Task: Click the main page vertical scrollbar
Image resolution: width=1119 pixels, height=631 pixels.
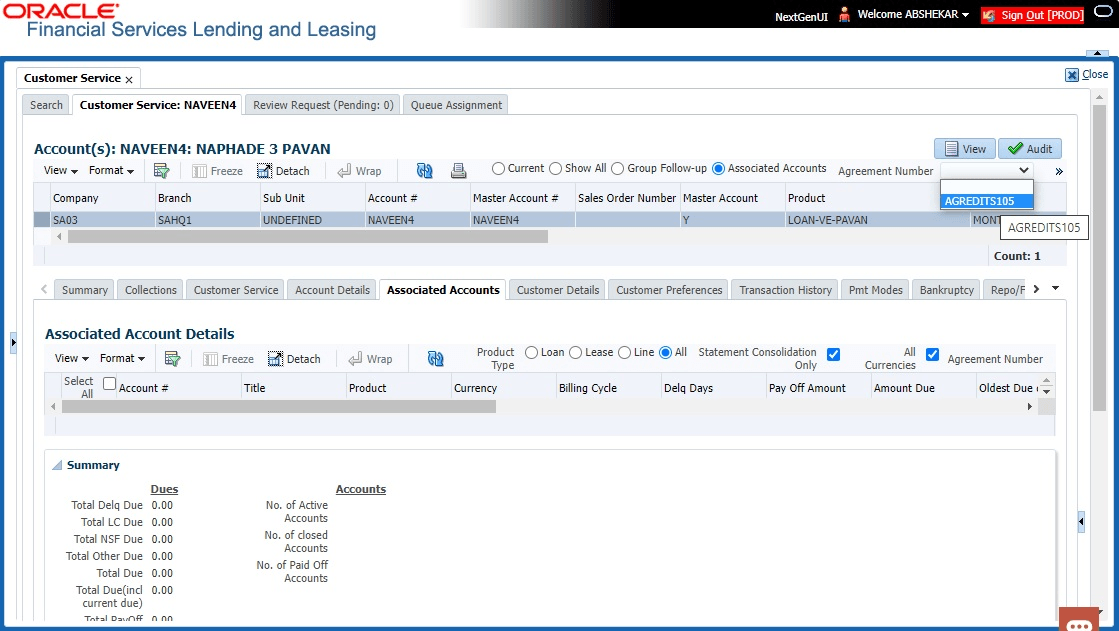Action: click(x=1098, y=257)
